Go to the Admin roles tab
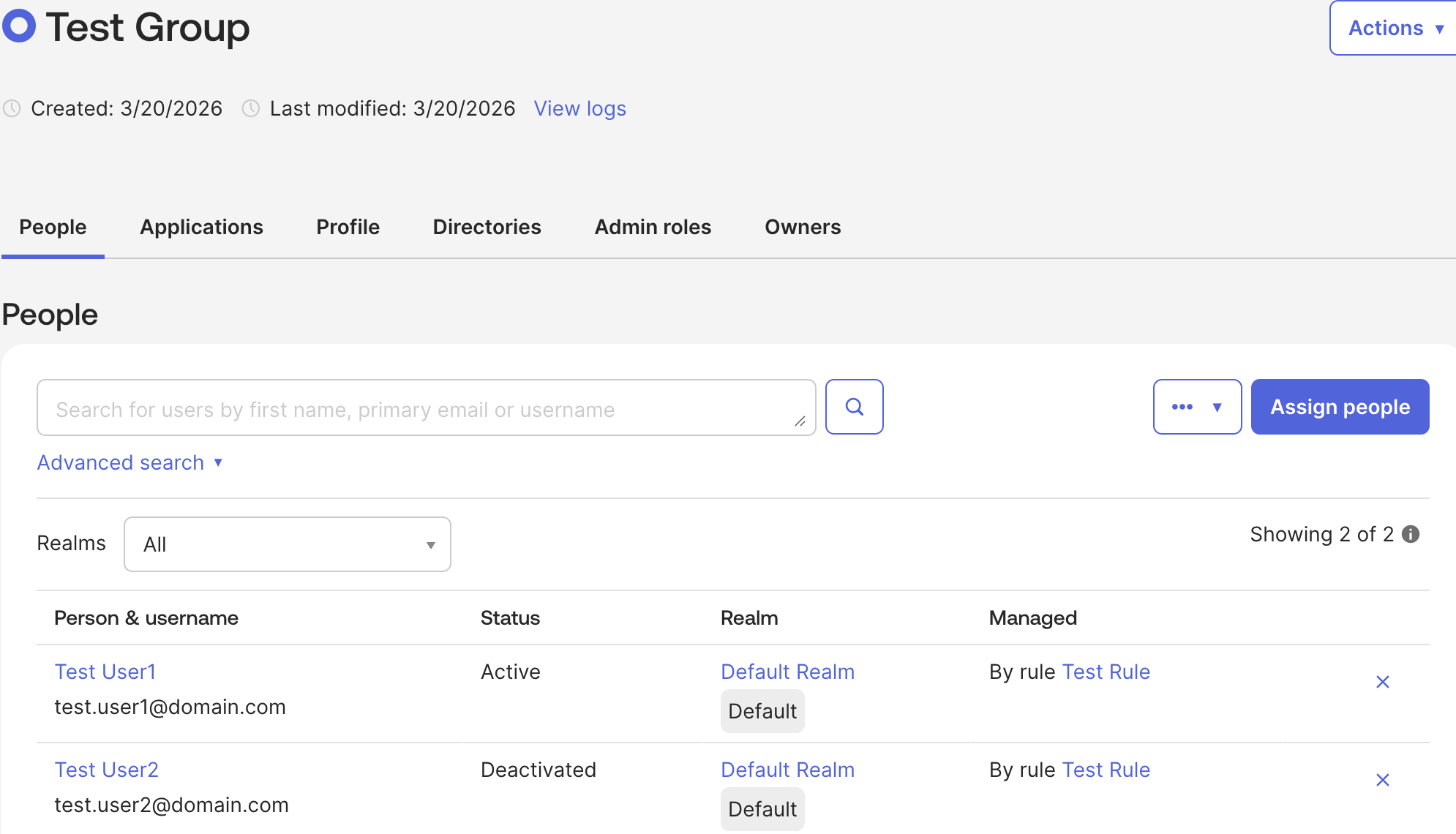The image size is (1456, 834). coord(653,227)
